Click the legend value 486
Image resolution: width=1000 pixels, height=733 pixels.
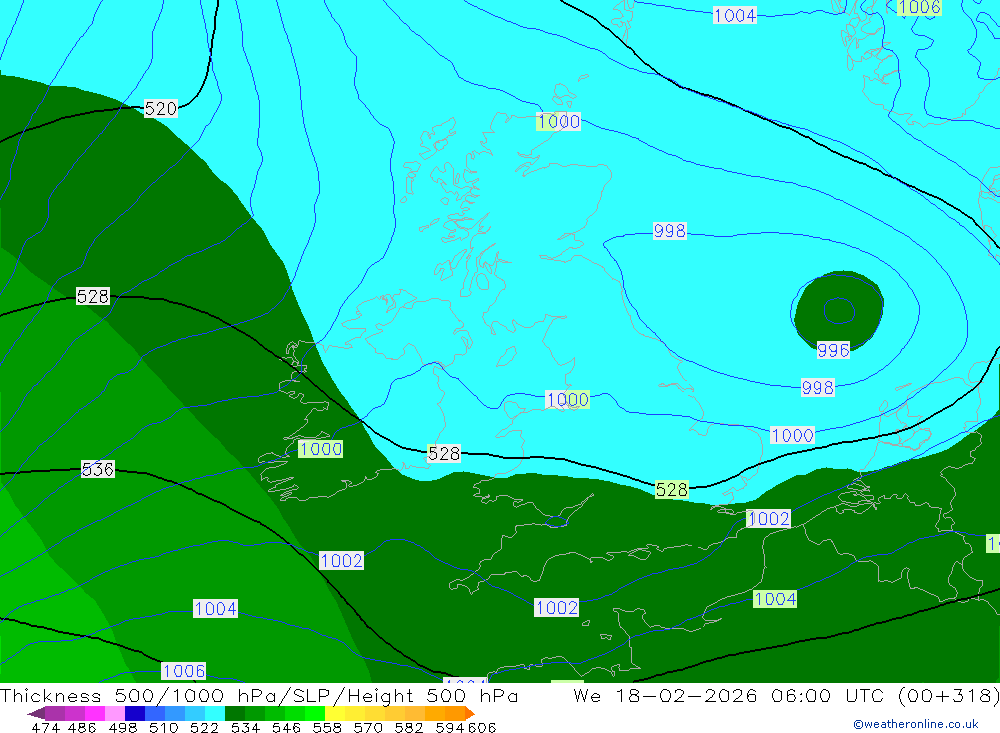[82, 727]
